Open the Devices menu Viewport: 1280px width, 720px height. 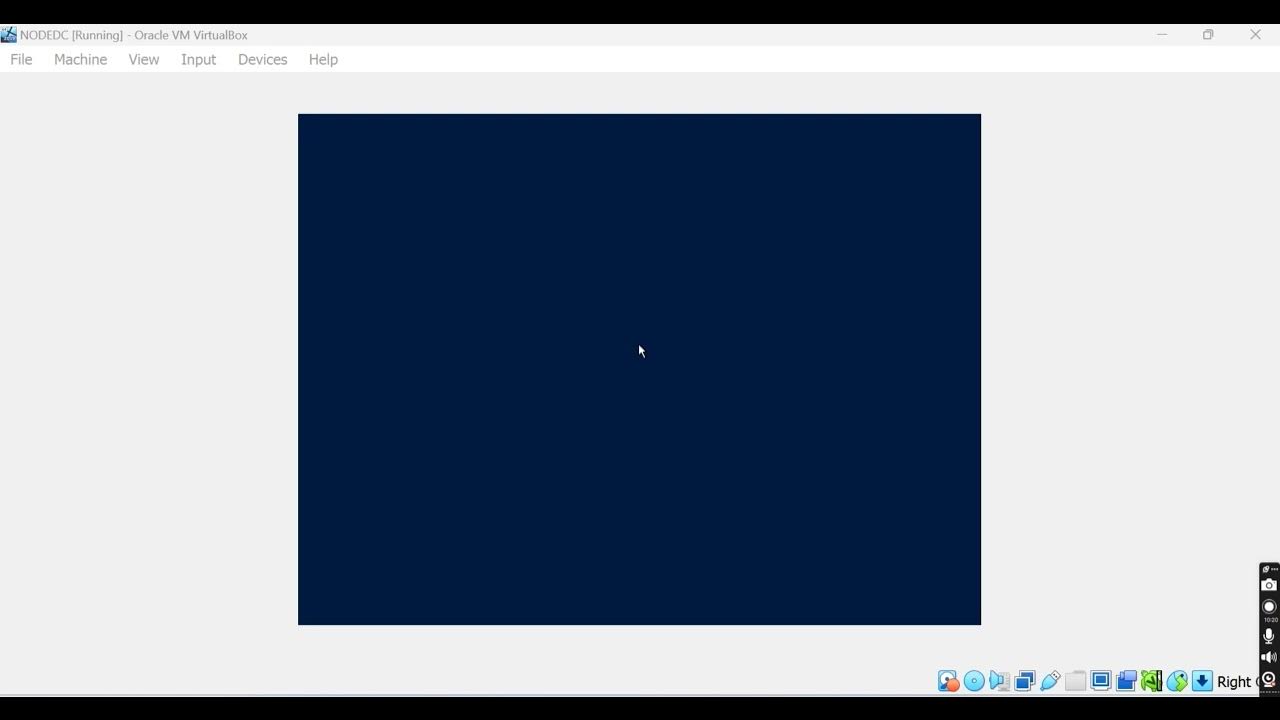point(262,59)
